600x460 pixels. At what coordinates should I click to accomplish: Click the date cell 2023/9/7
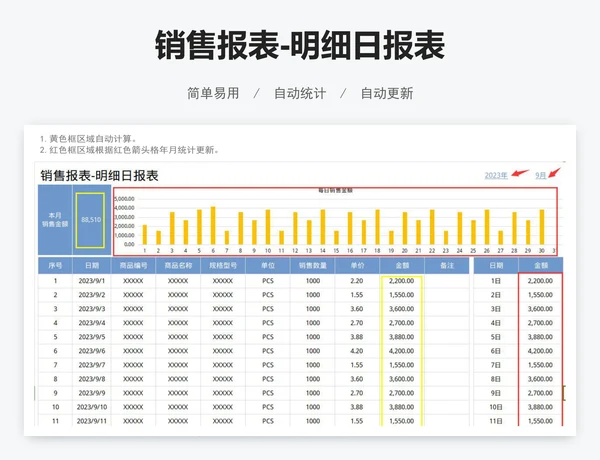tap(92, 365)
